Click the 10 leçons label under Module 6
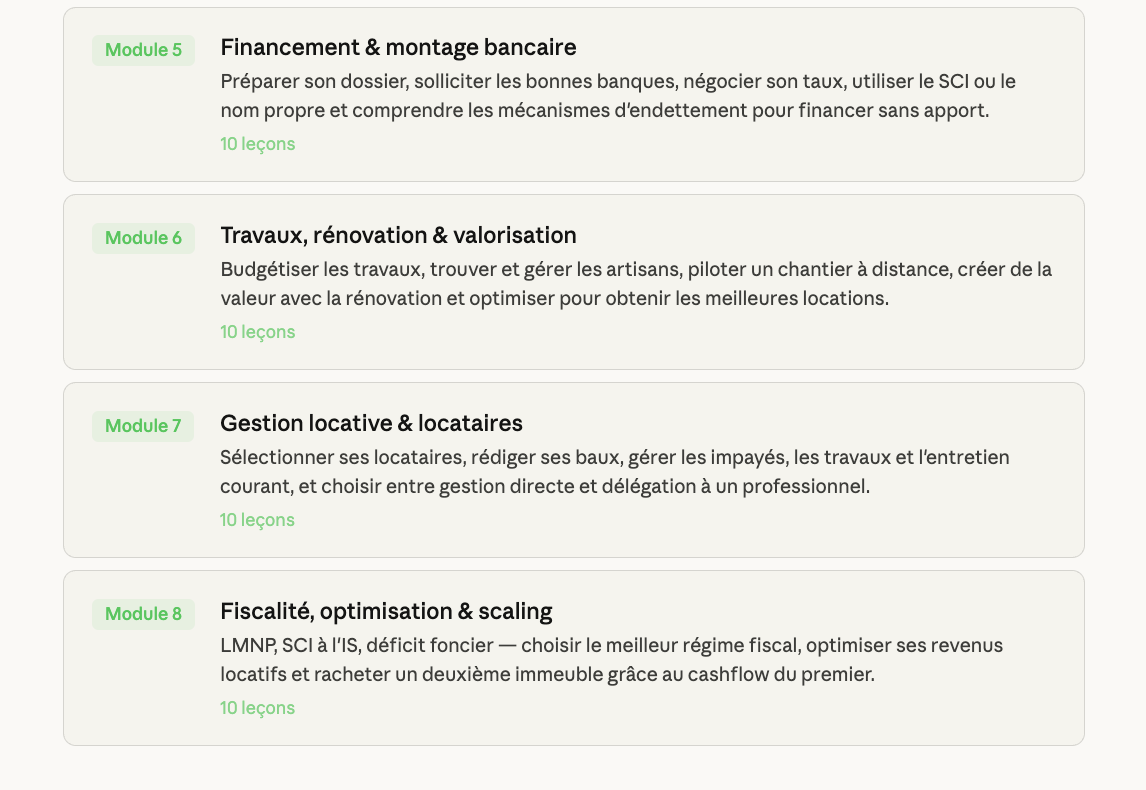 click(x=258, y=332)
